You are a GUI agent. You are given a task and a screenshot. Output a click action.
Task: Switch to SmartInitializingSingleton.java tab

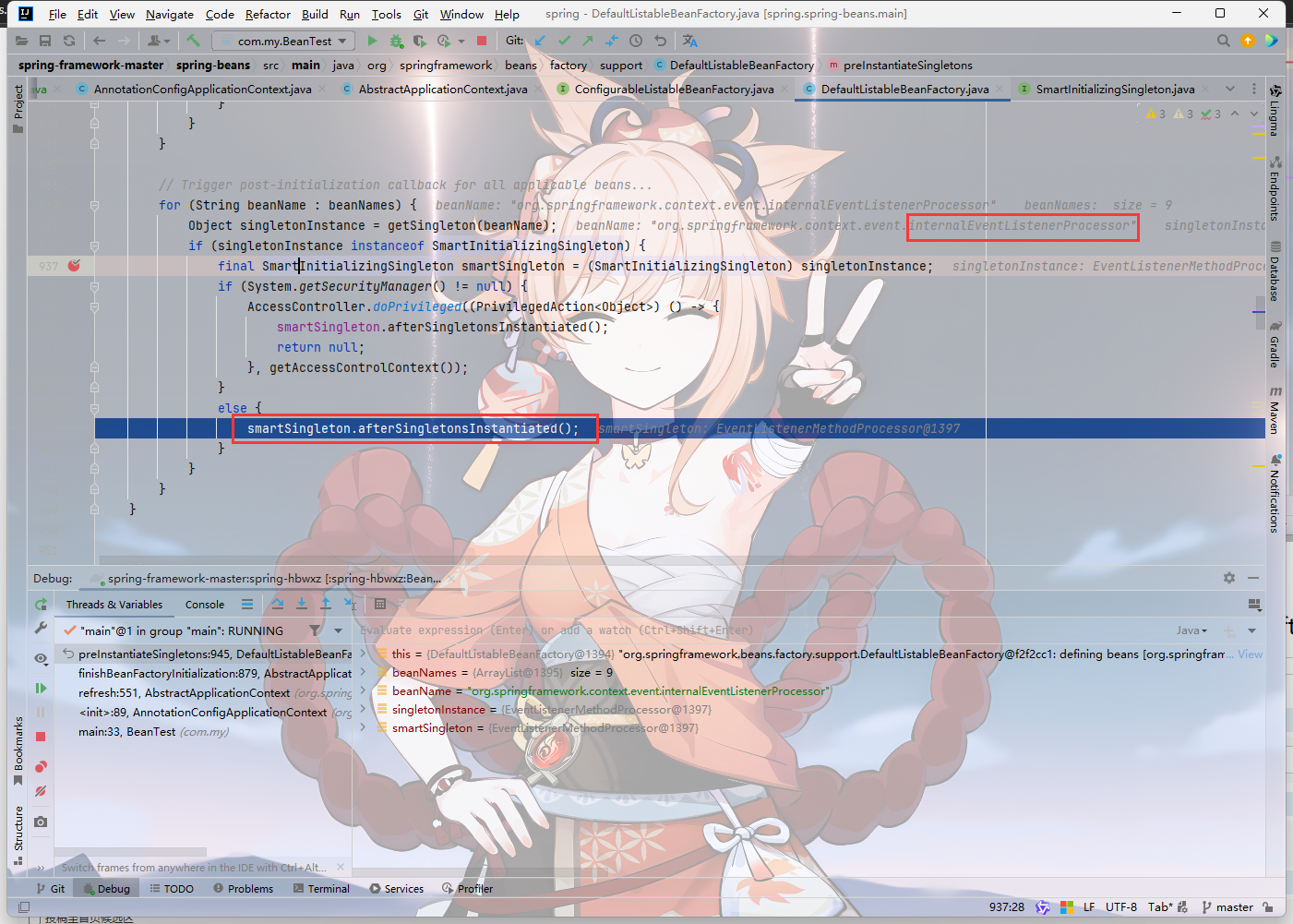pos(1115,89)
